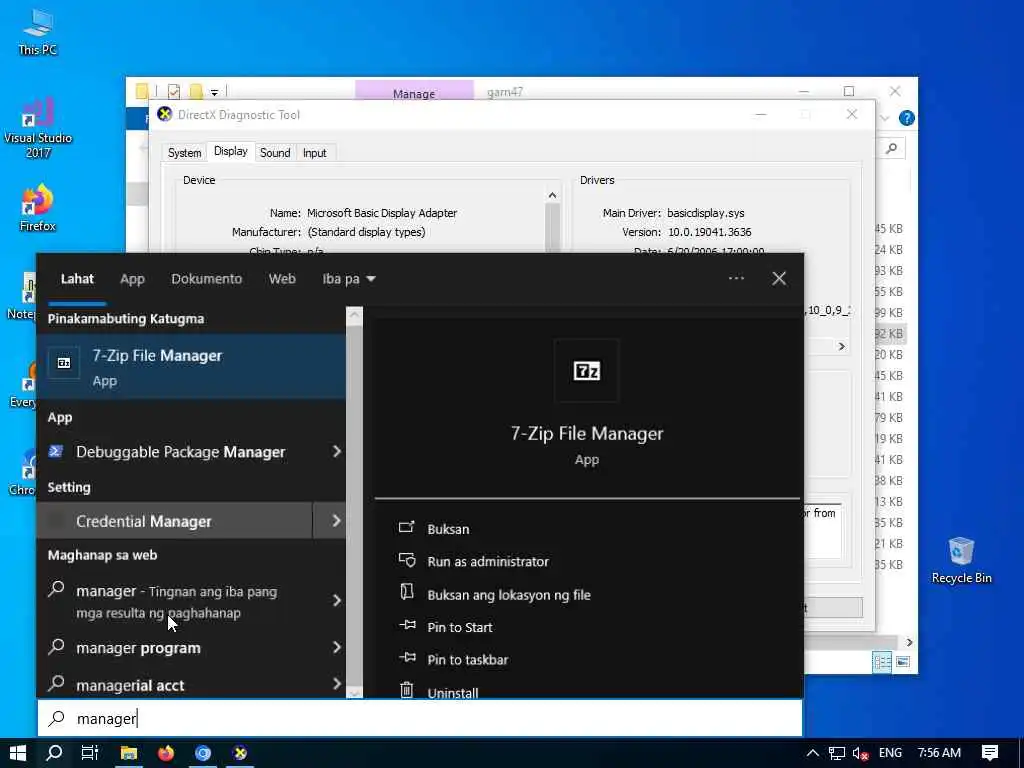Click the large 7z app icon in preview pane
Viewport: 1024px width, 768px height.
click(586, 371)
